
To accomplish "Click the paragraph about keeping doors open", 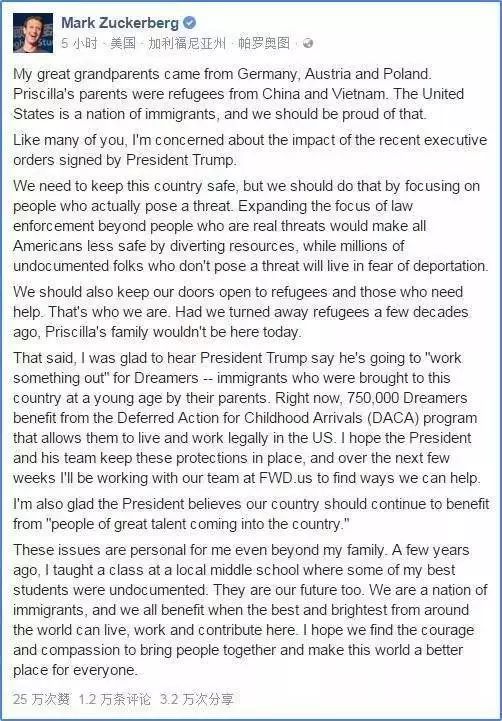I will (241, 312).
